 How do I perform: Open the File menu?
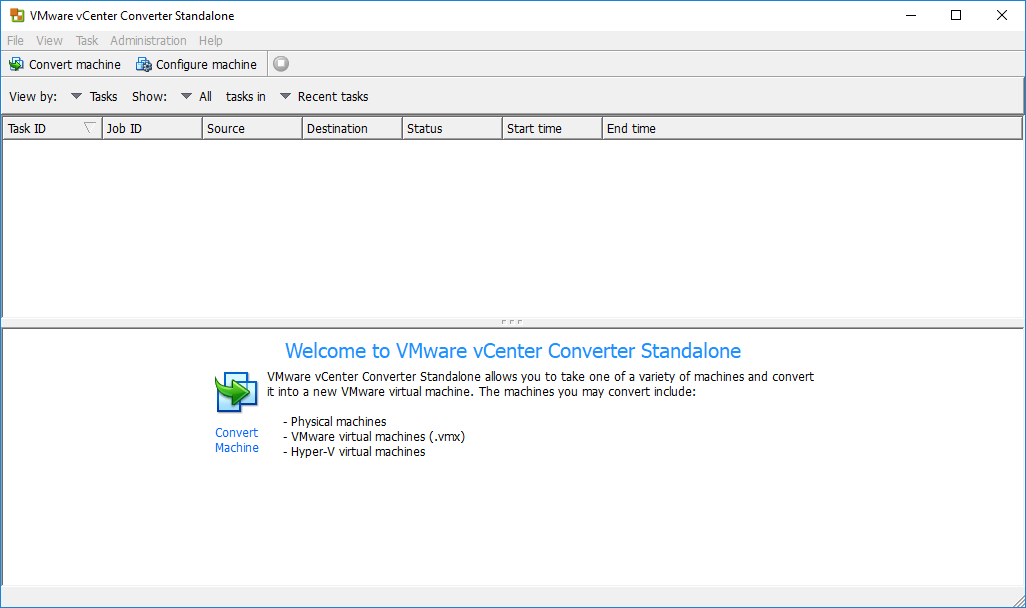tap(15, 41)
